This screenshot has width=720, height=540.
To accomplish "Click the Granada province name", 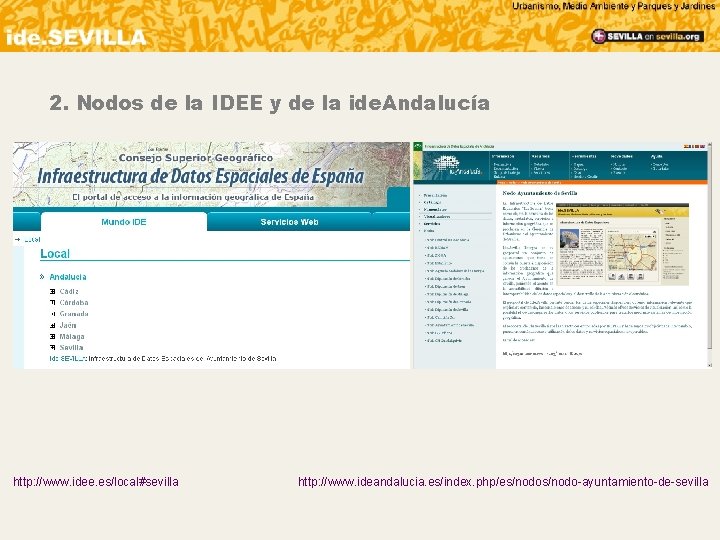I will click(x=74, y=314).
